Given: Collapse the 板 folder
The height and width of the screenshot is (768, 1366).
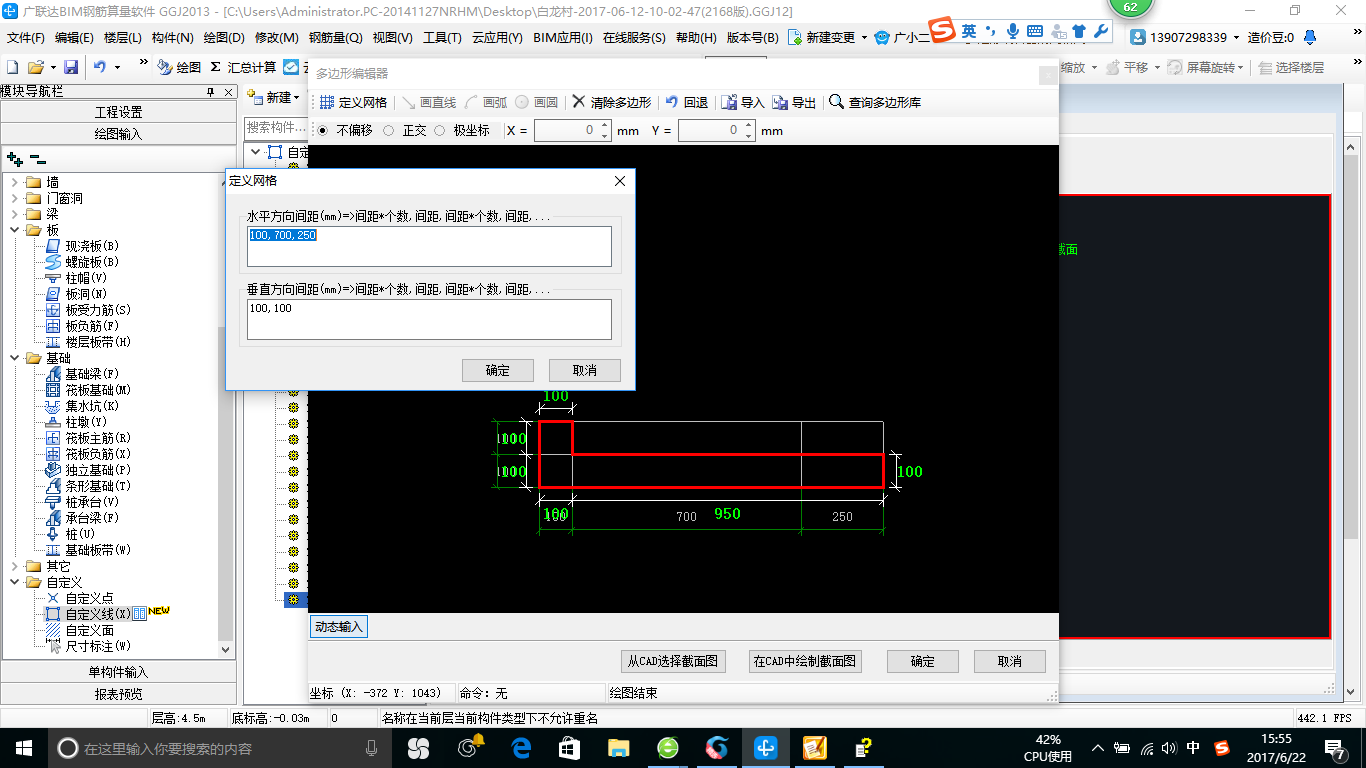Looking at the screenshot, I should click(15, 230).
